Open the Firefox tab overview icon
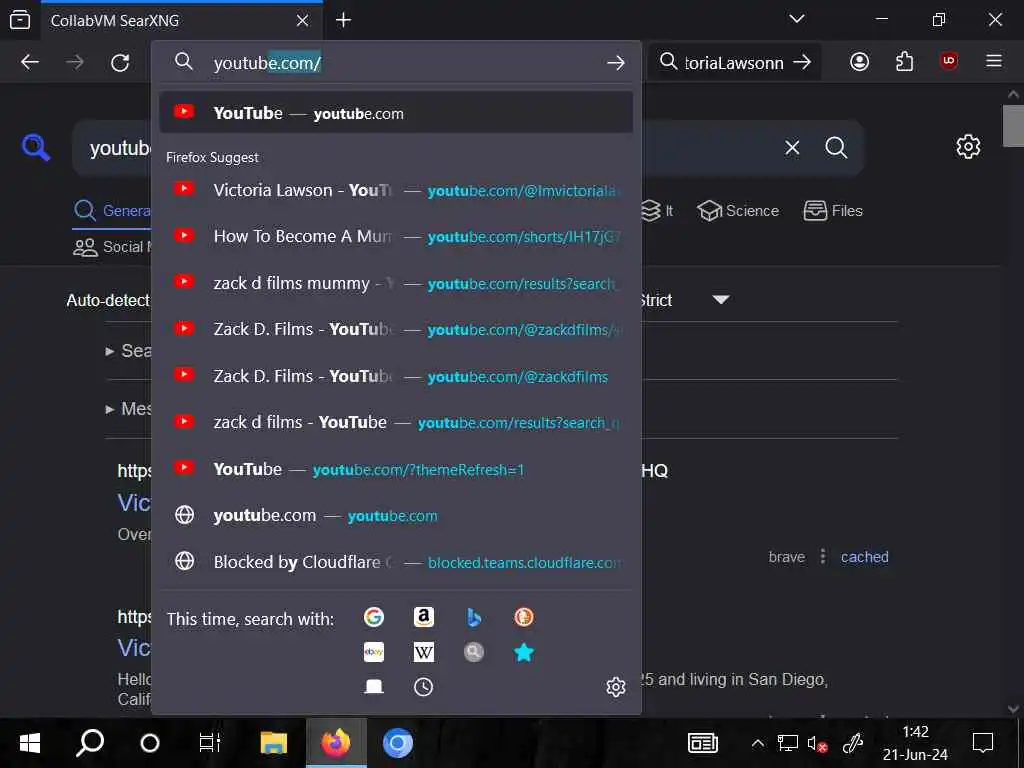The image size is (1024, 768). click(x=20, y=20)
